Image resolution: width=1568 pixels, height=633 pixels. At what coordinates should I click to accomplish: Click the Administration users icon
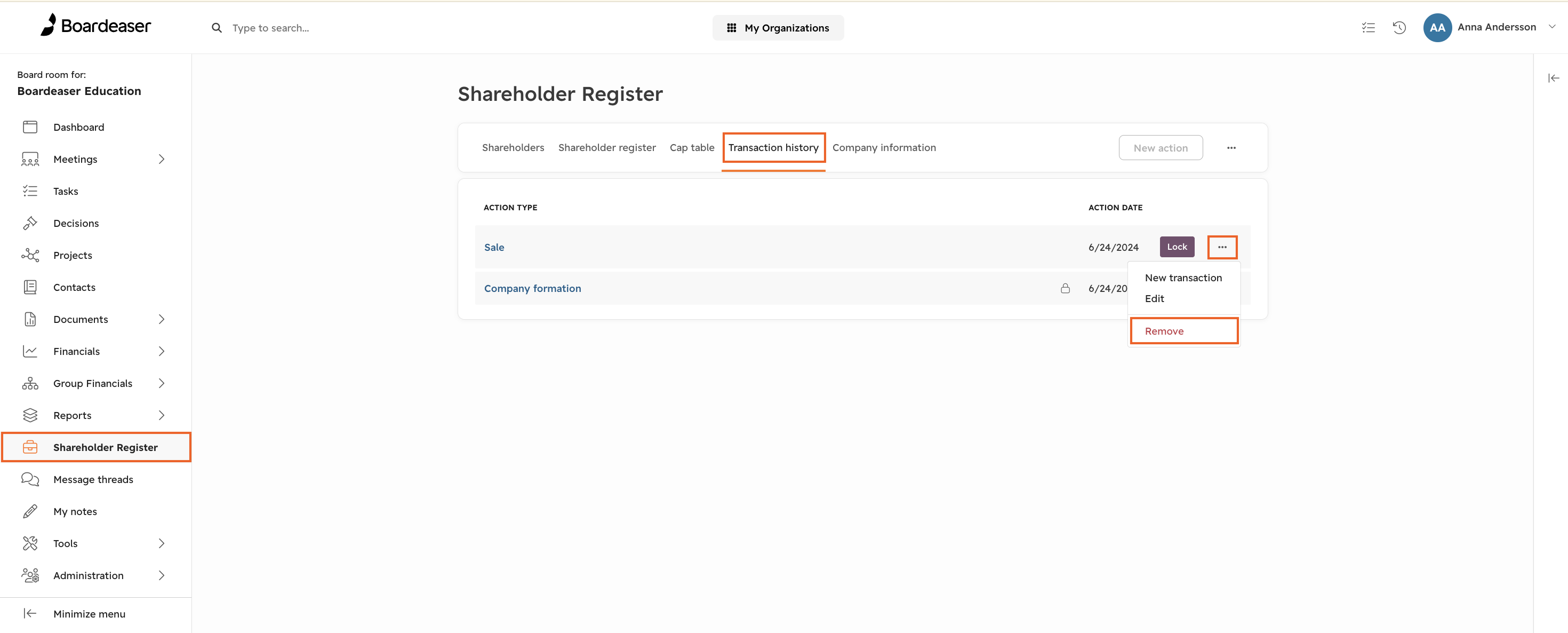pyautogui.click(x=30, y=575)
